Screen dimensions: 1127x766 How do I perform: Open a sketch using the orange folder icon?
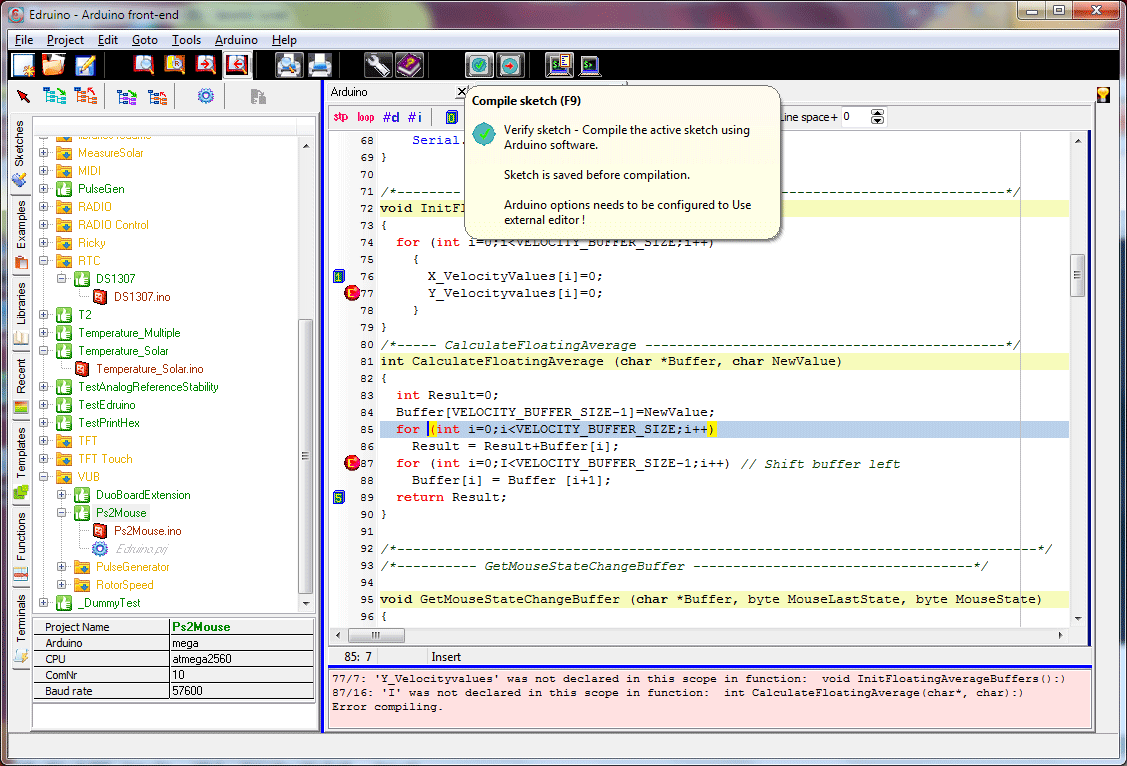point(54,65)
